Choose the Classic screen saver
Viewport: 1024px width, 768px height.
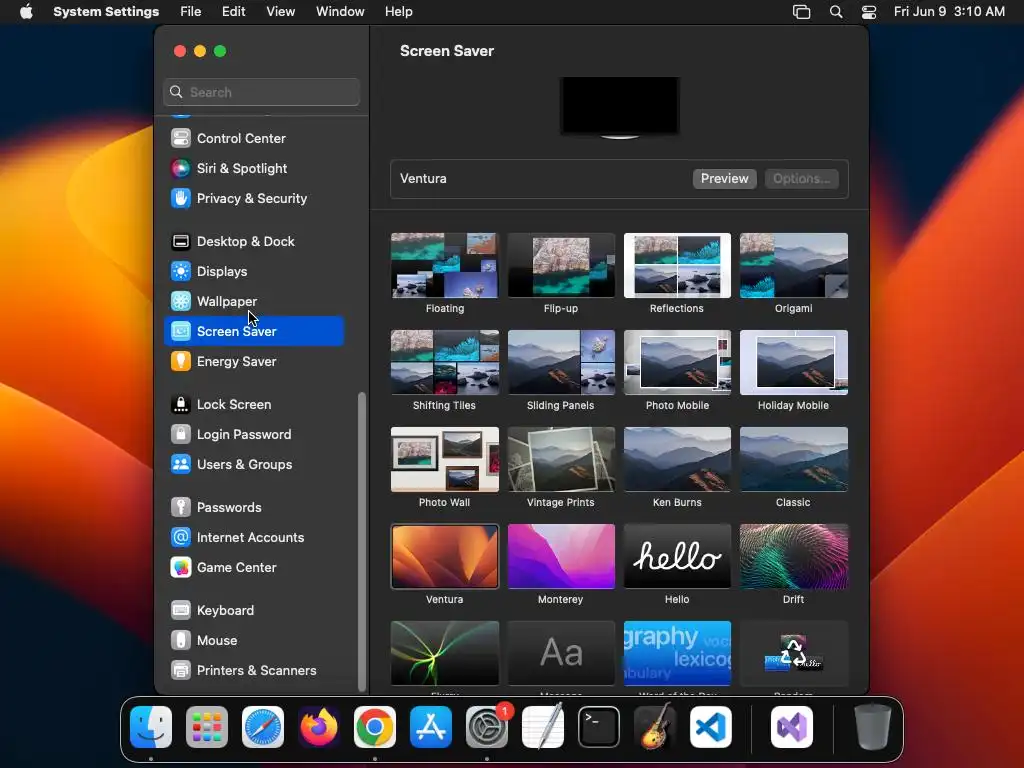793,459
